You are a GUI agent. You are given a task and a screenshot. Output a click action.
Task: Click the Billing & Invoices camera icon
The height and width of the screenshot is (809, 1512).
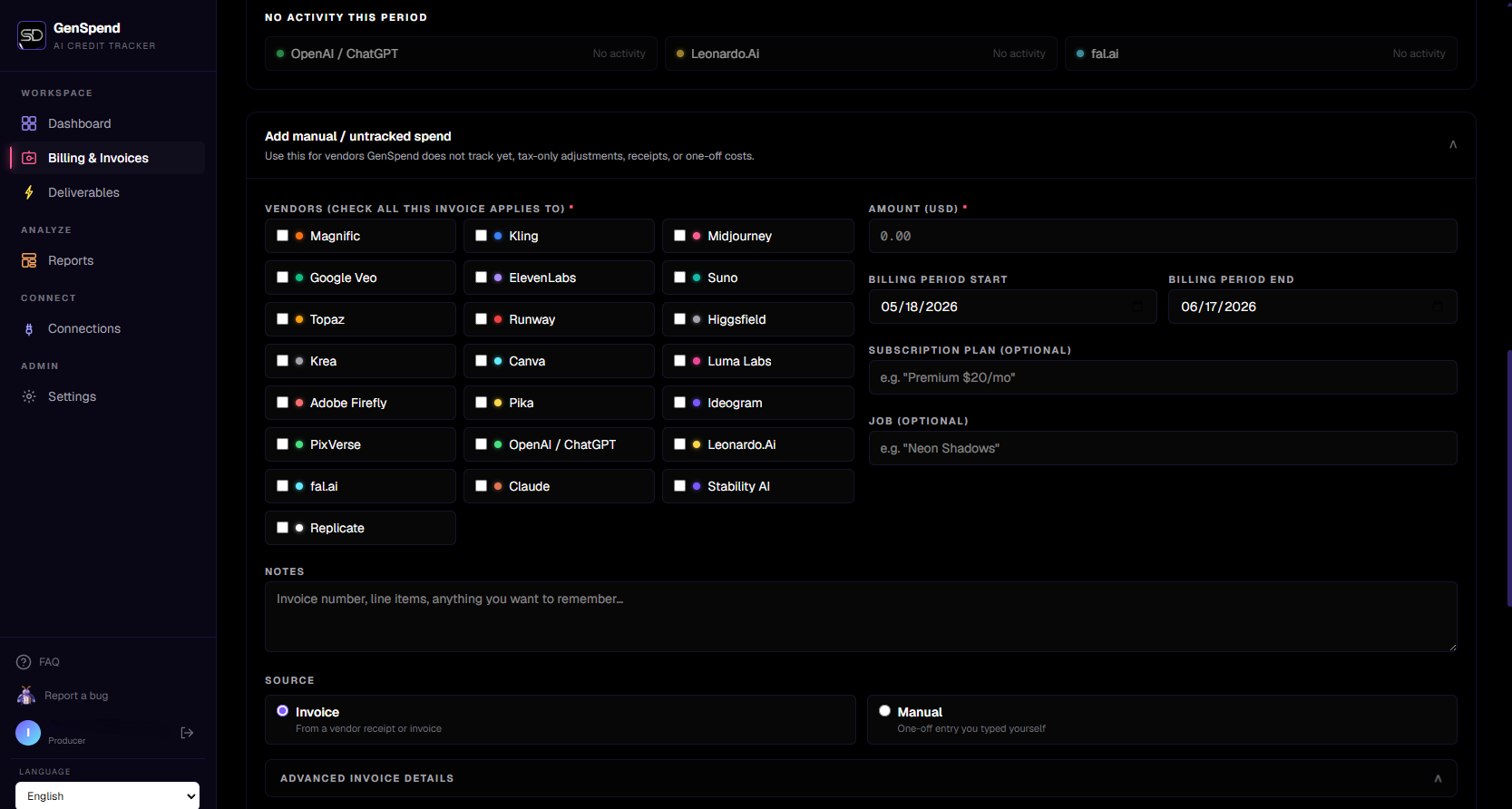[29, 158]
